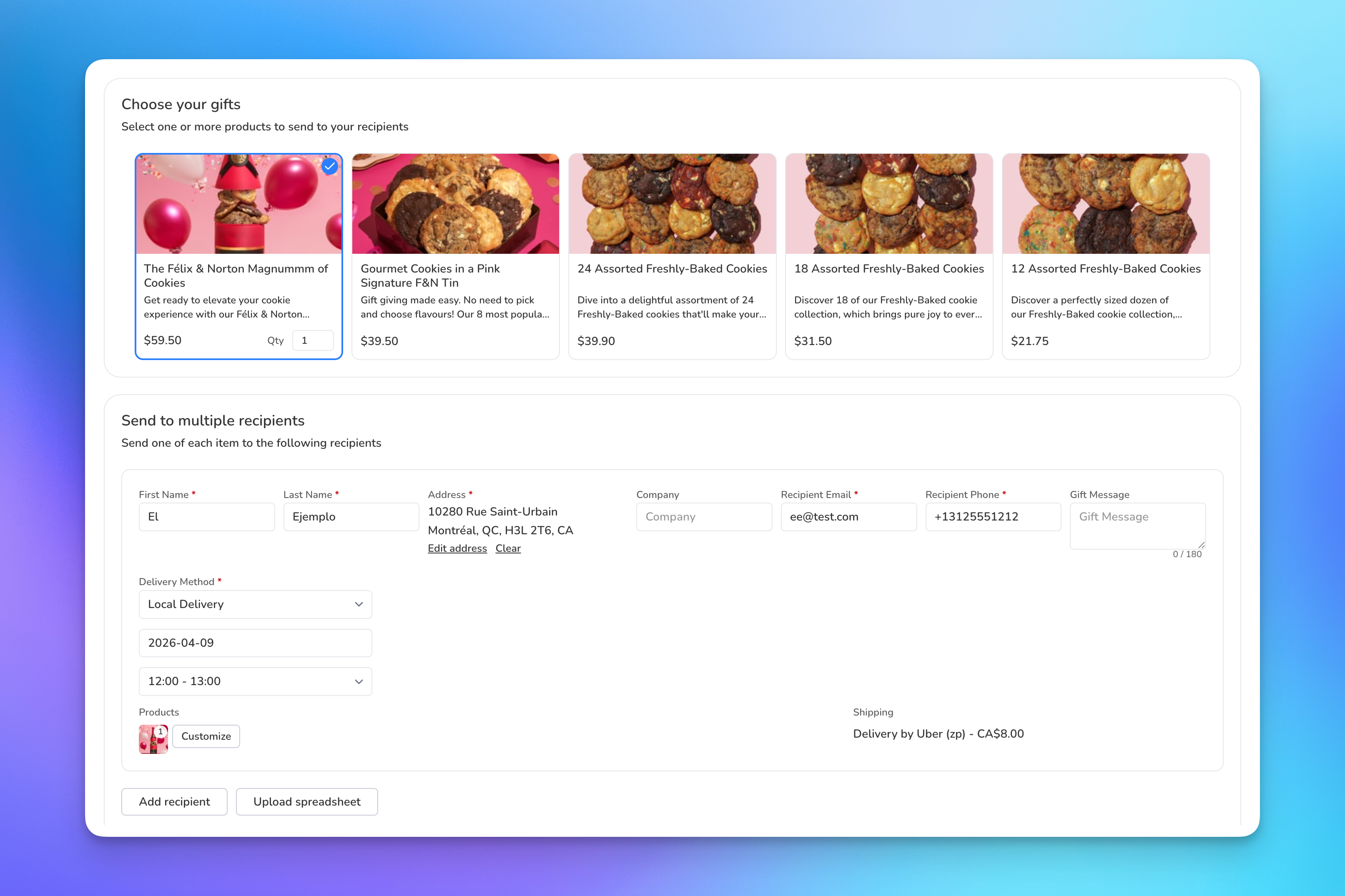Click Upload spreadsheet button
This screenshot has height=896, width=1345.
click(x=306, y=802)
